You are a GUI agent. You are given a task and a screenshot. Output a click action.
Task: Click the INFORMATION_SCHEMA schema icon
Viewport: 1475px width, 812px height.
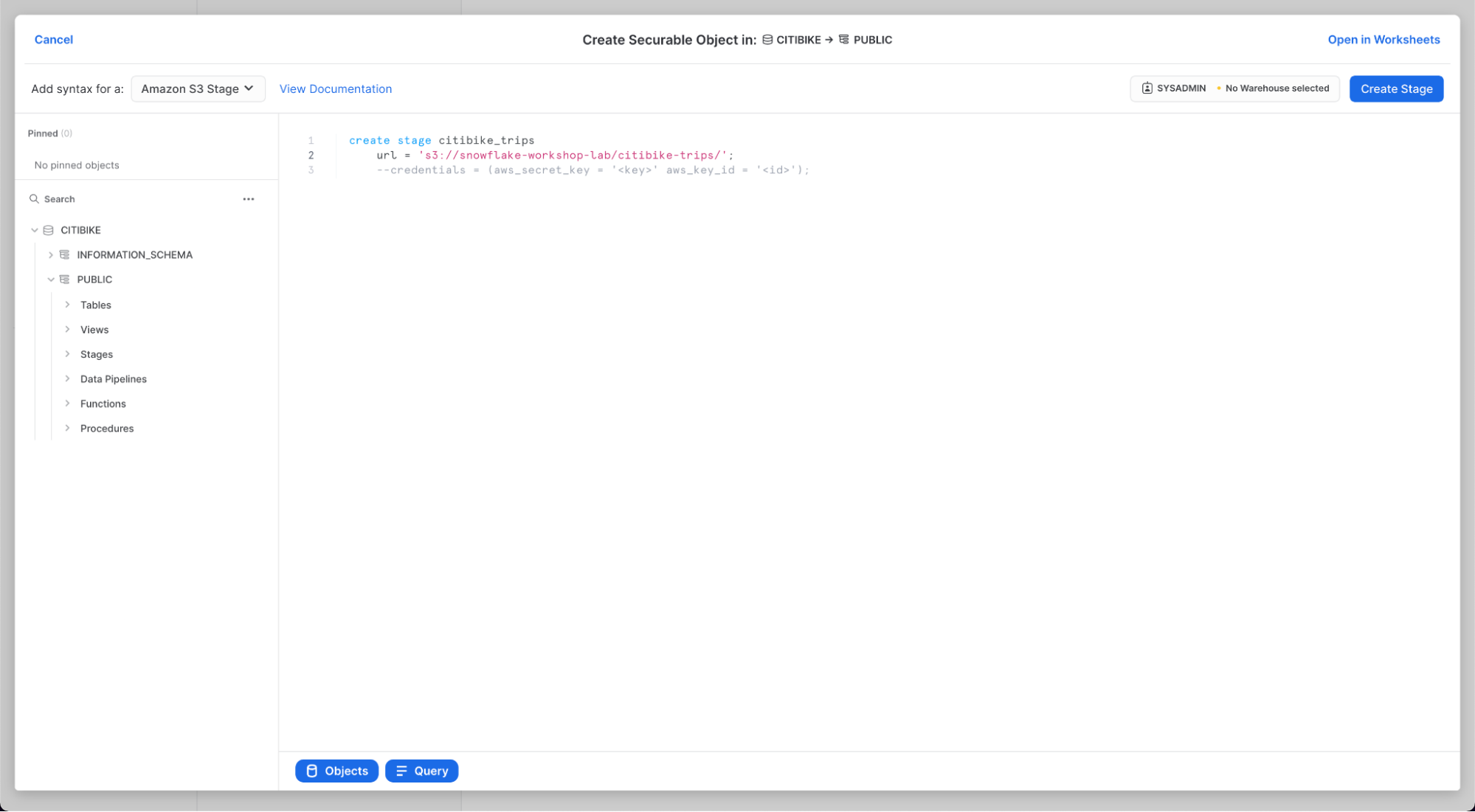pyautogui.click(x=65, y=254)
